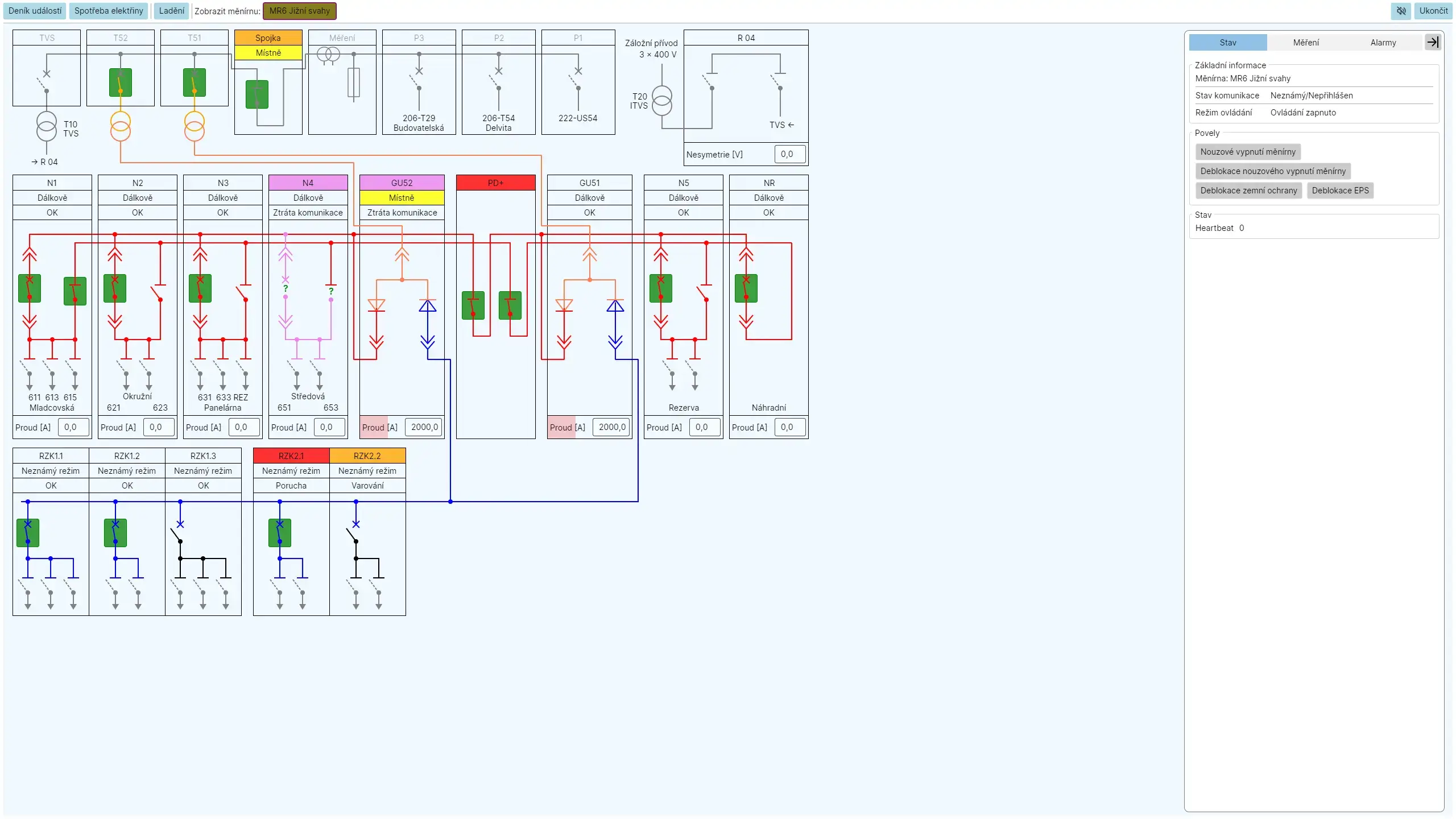Image resolution: width=1456 pixels, height=819 pixels.
Task: Click the TVS disconnector symbol
Action: [44, 82]
